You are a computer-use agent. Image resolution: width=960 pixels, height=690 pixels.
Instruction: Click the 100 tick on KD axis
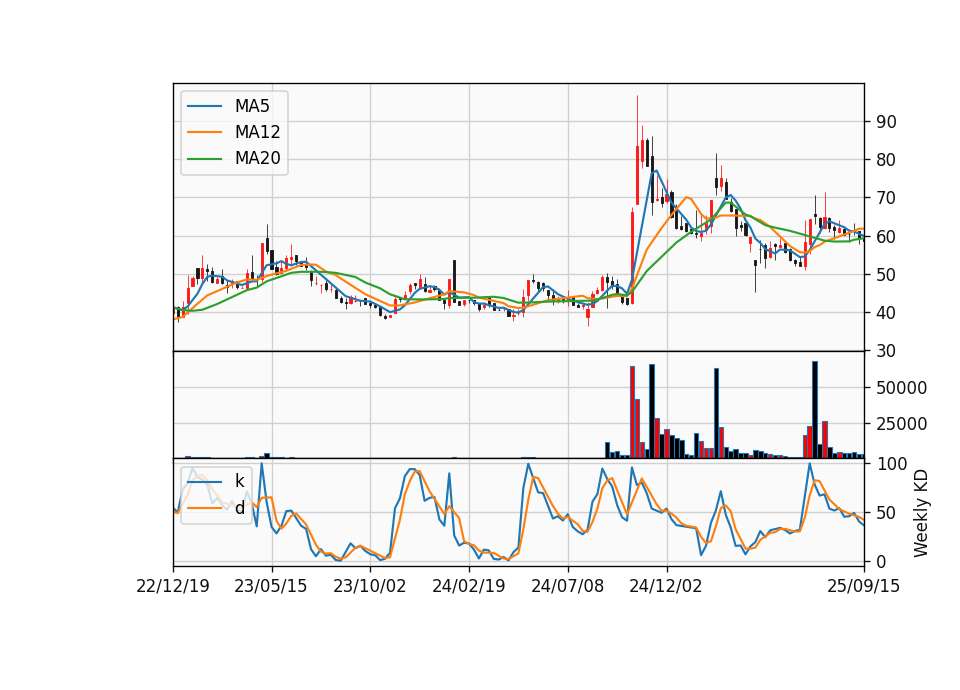pos(891,464)
